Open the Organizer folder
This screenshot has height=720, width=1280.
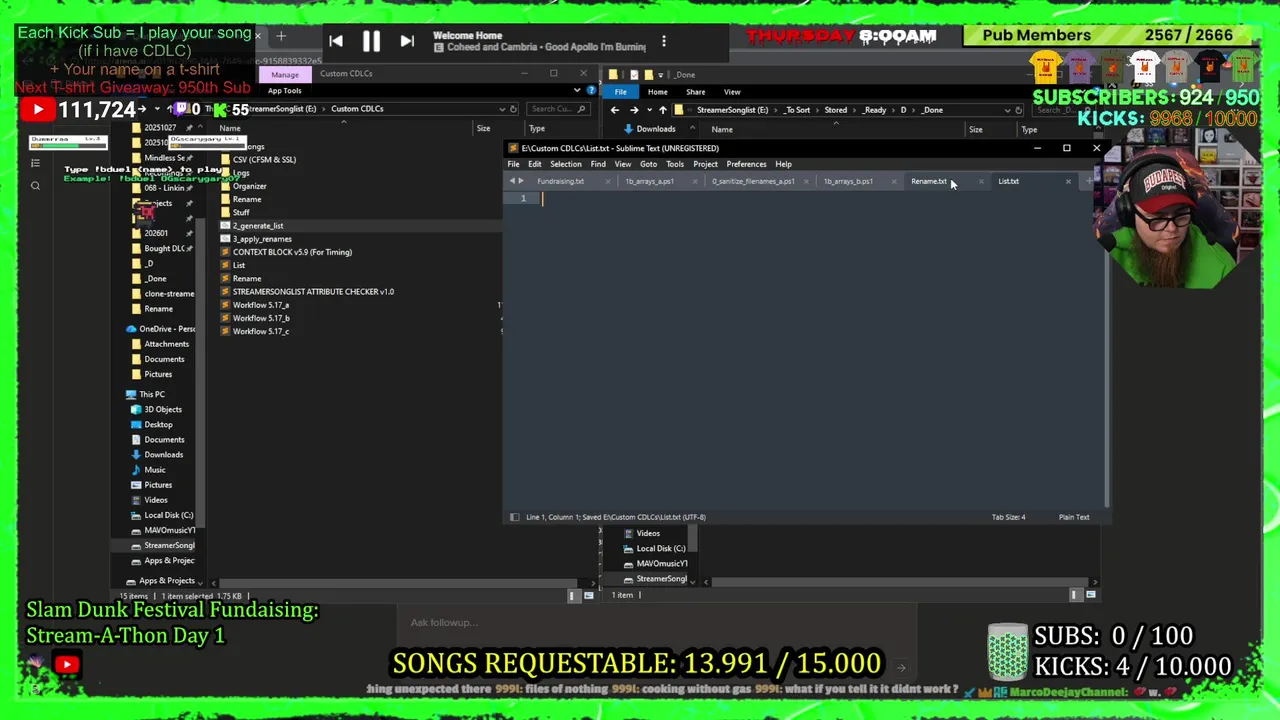point(249,186)
